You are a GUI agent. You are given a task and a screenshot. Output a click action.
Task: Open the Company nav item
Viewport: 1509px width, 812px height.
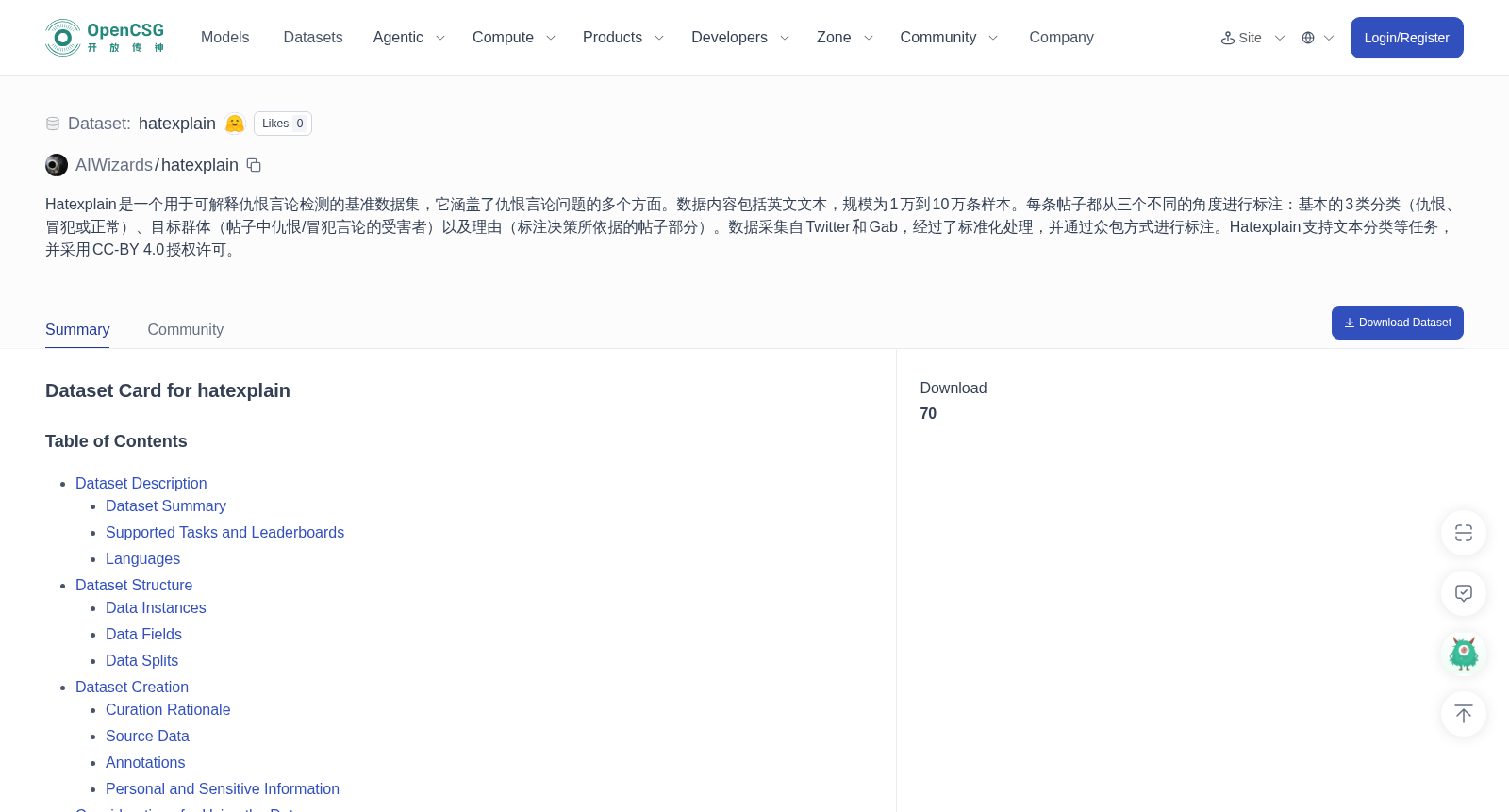pyautogui.click(x=1061, y=38)
